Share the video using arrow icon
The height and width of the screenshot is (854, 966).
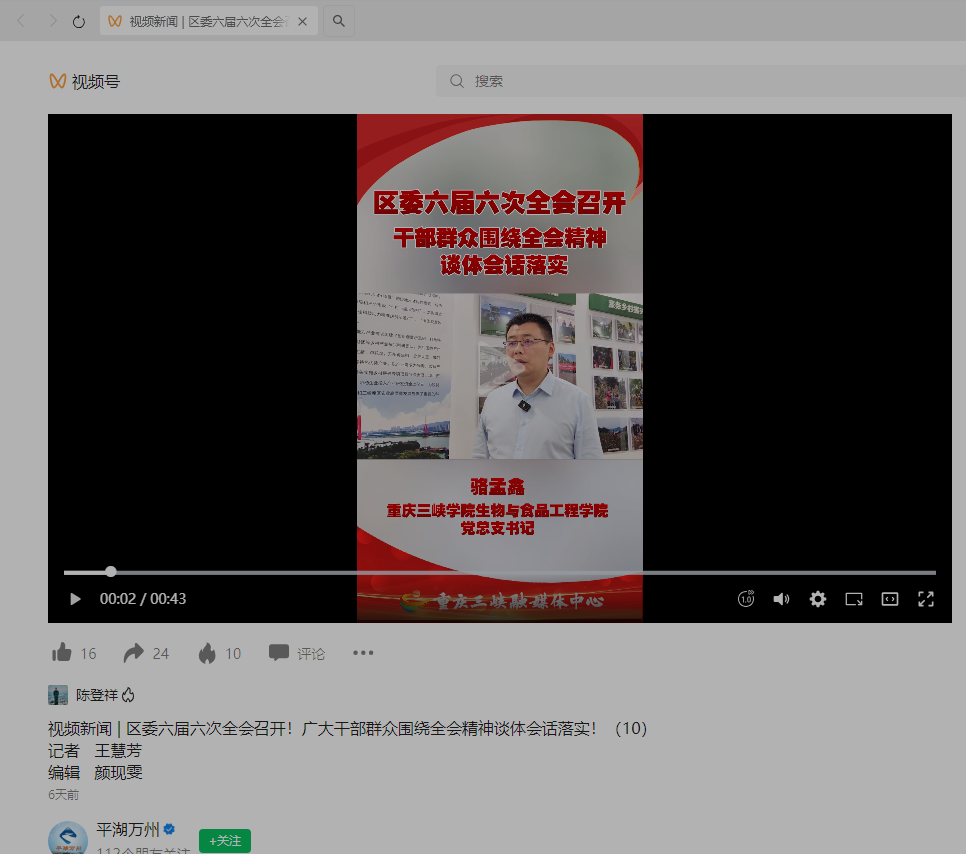coord(133,653)
